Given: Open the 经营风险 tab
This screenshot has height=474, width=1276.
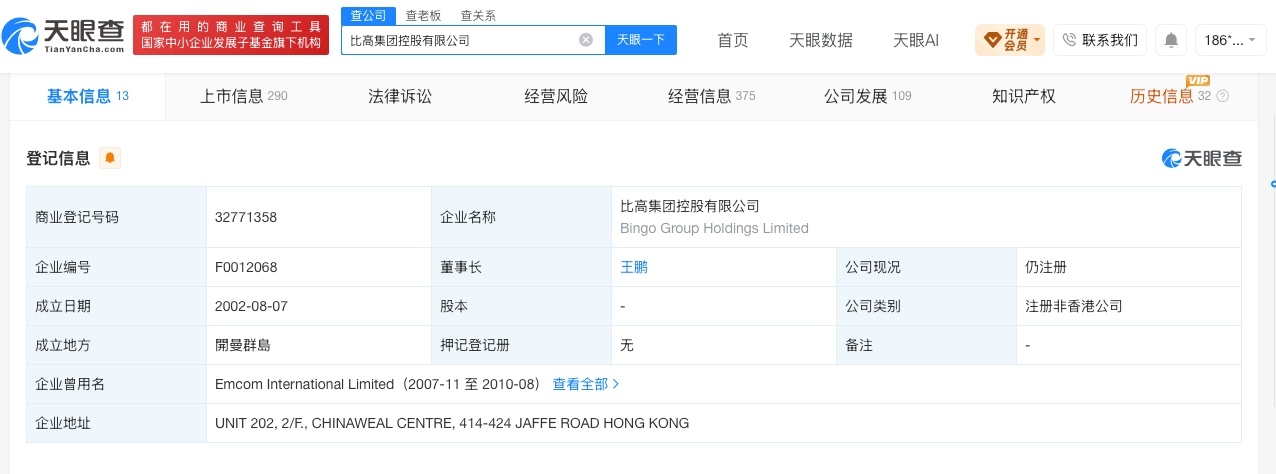Looking at the screenshot, I should click(x=556, y=96).
